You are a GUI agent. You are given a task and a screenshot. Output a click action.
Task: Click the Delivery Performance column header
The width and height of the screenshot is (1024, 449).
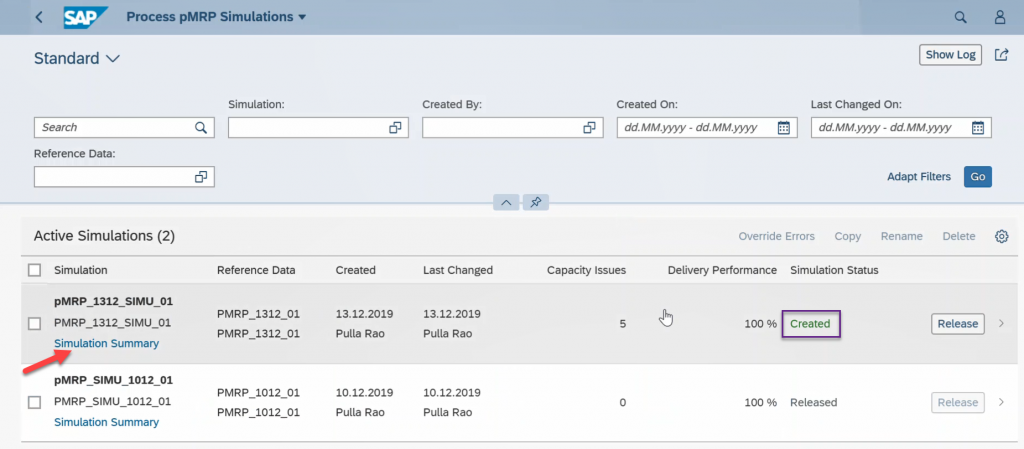tap(722, 270)
